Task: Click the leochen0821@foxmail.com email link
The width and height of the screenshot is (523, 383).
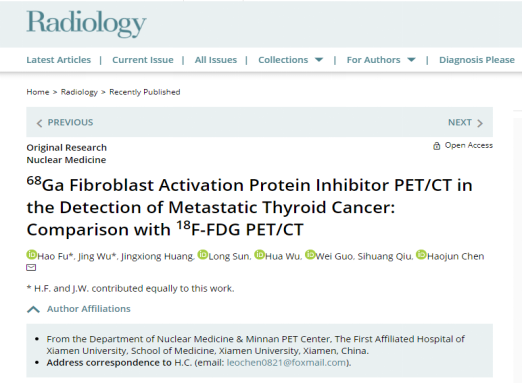Action: click(287, 363)
